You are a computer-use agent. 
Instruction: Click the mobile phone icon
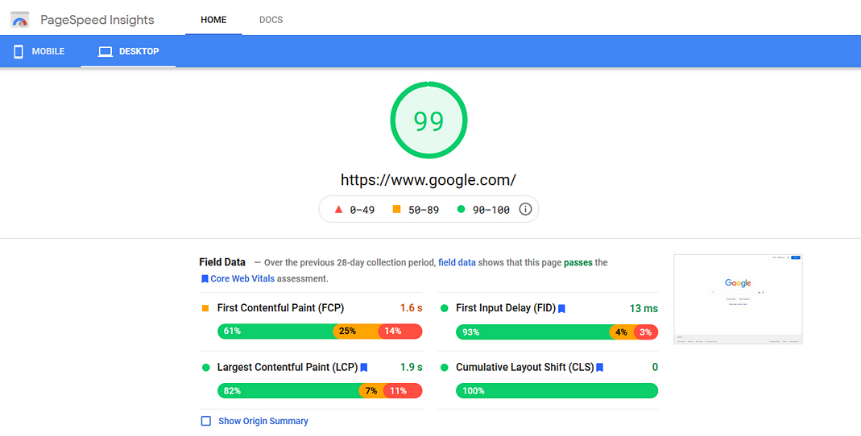coord(18,52)
